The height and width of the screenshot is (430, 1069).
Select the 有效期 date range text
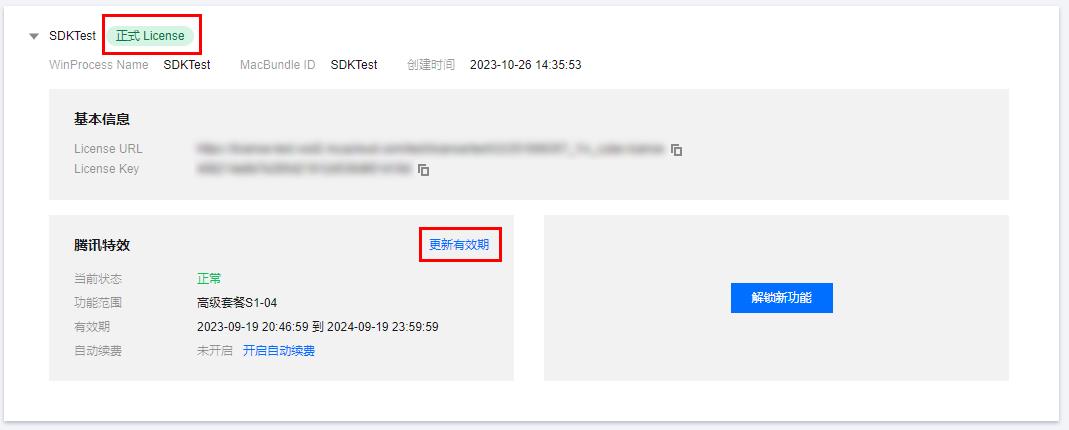(x=318, y=327)
